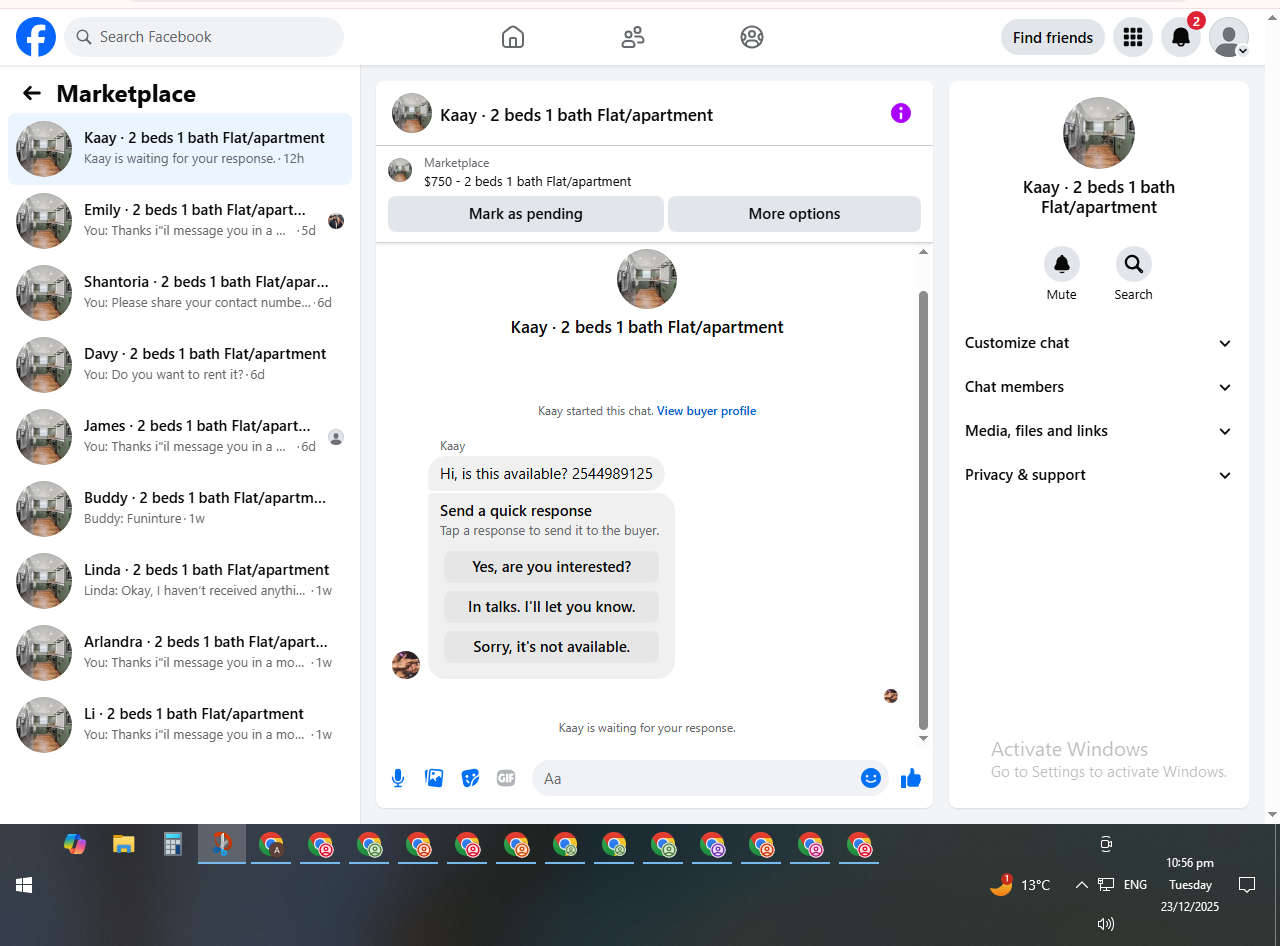
Task: Click Mark as pending button
Action: coord(526,214)
